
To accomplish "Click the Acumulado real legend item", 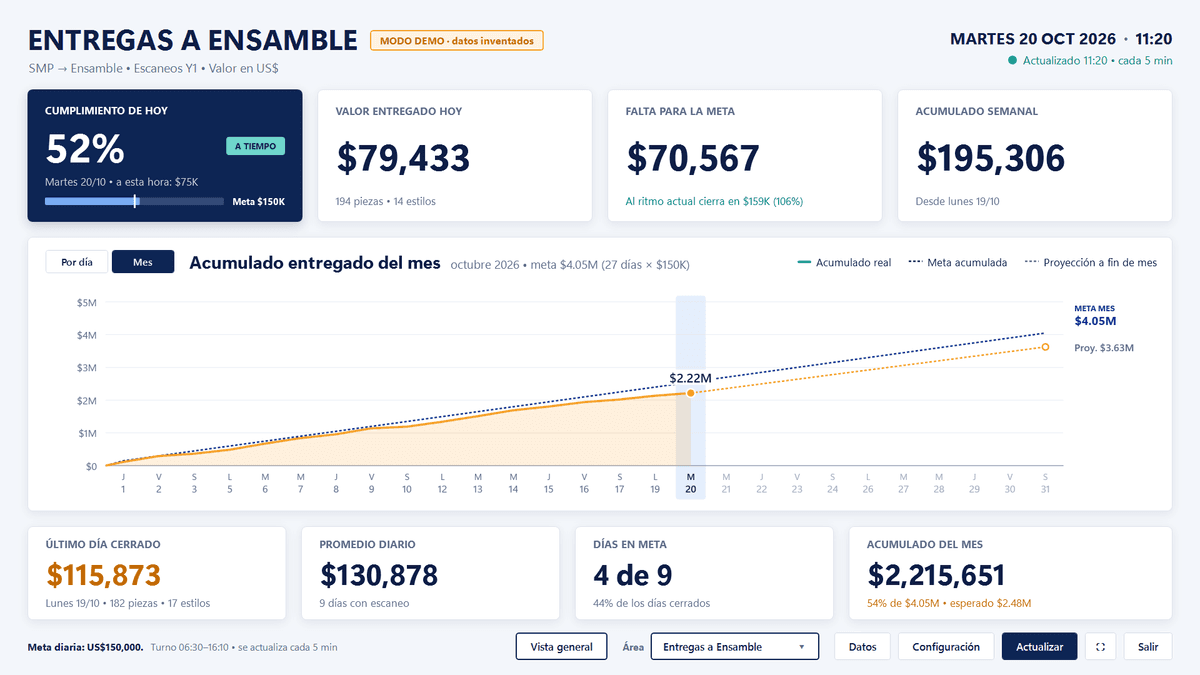I will (x=844, y=263).
